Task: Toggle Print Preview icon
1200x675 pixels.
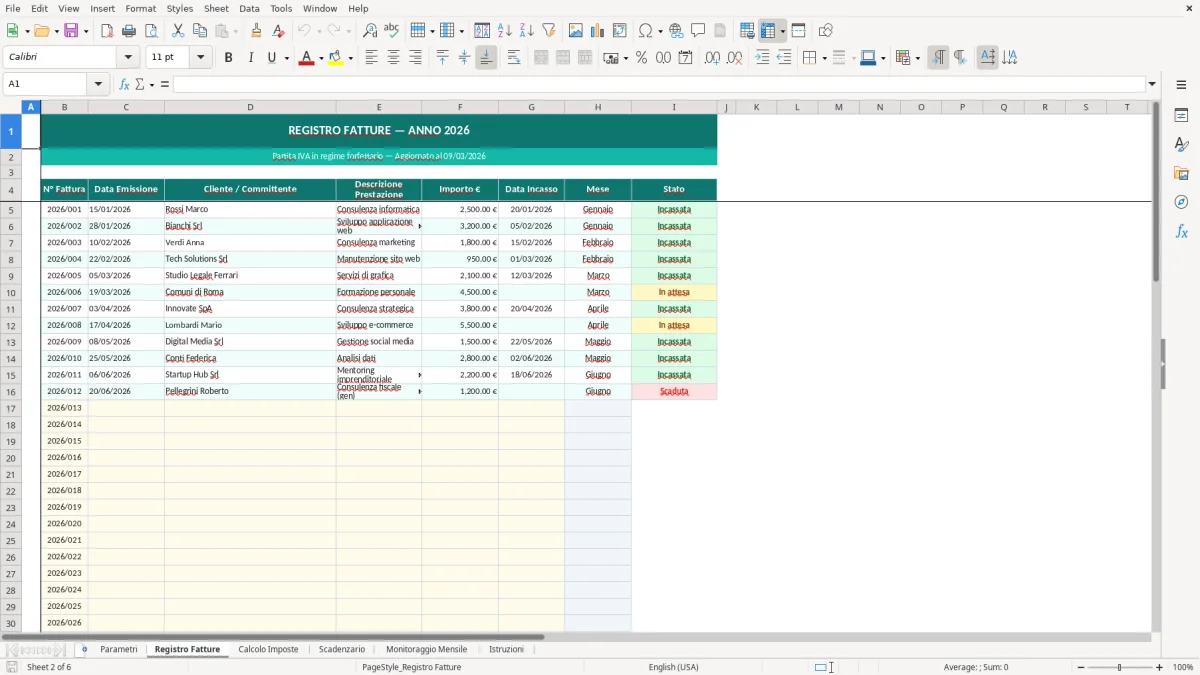Action: tap(150, 31)
